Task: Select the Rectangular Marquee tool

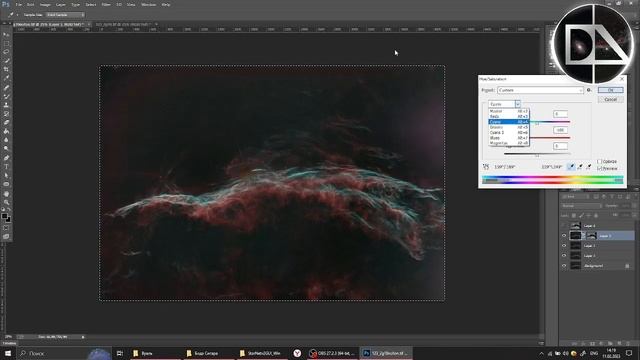Action: (6, 43)
